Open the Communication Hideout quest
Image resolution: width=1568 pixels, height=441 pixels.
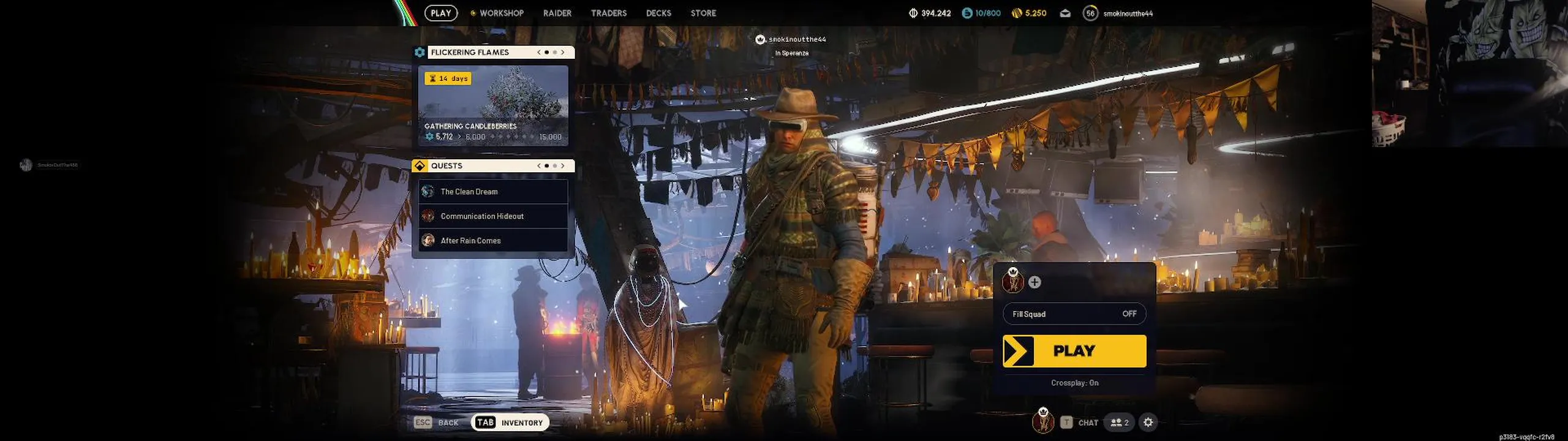[x=493, y=216]
